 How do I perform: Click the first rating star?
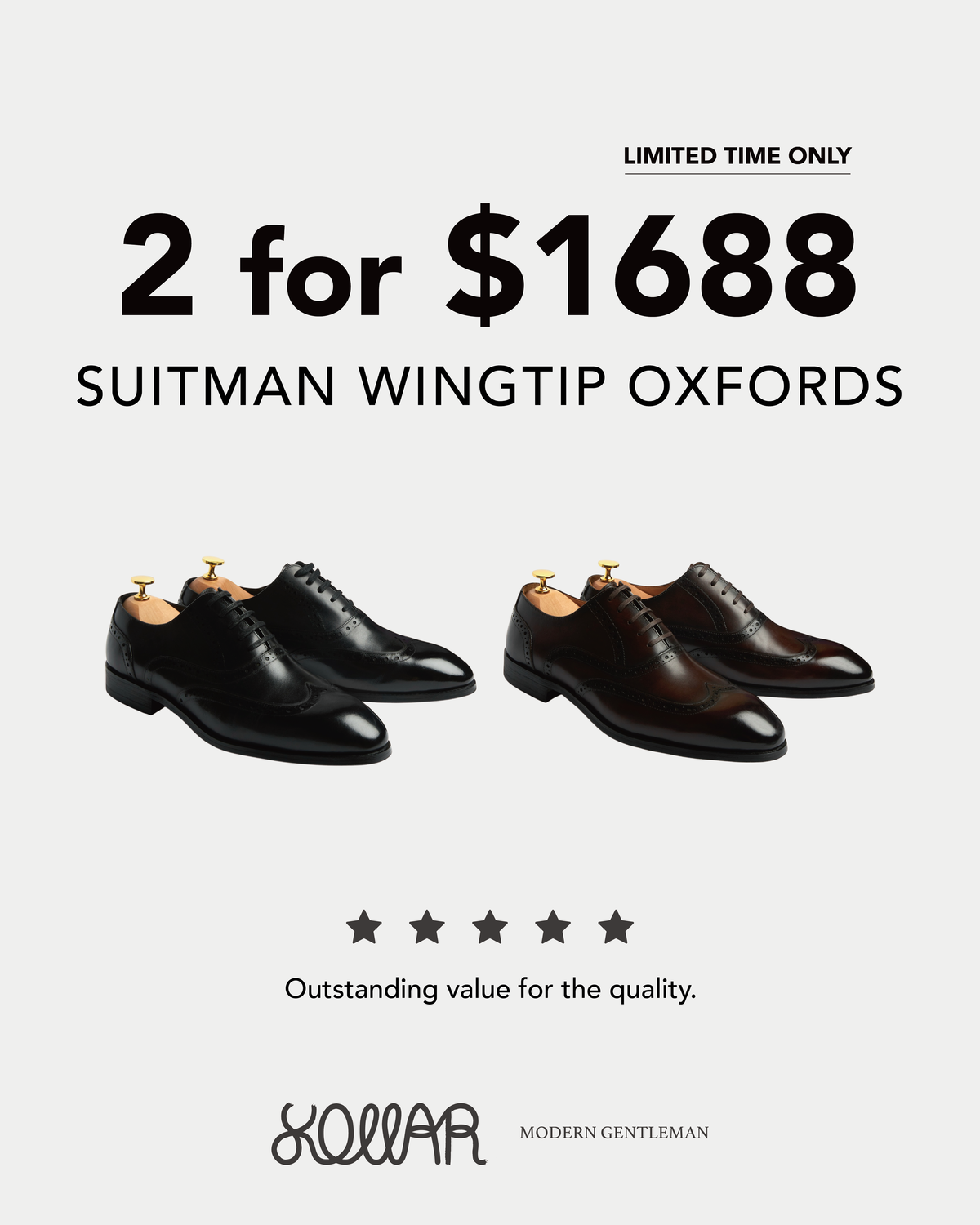pos(364,928)
